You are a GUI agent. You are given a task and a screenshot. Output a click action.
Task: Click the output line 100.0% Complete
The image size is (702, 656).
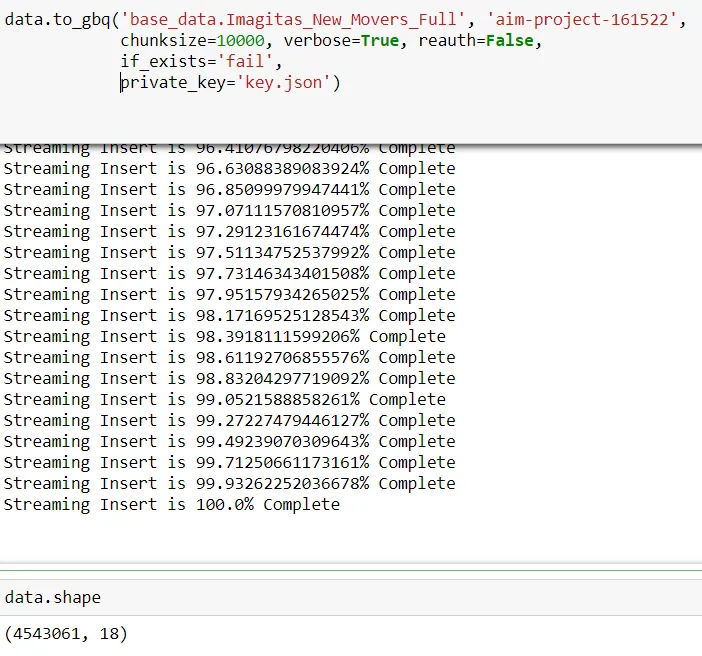172,505
